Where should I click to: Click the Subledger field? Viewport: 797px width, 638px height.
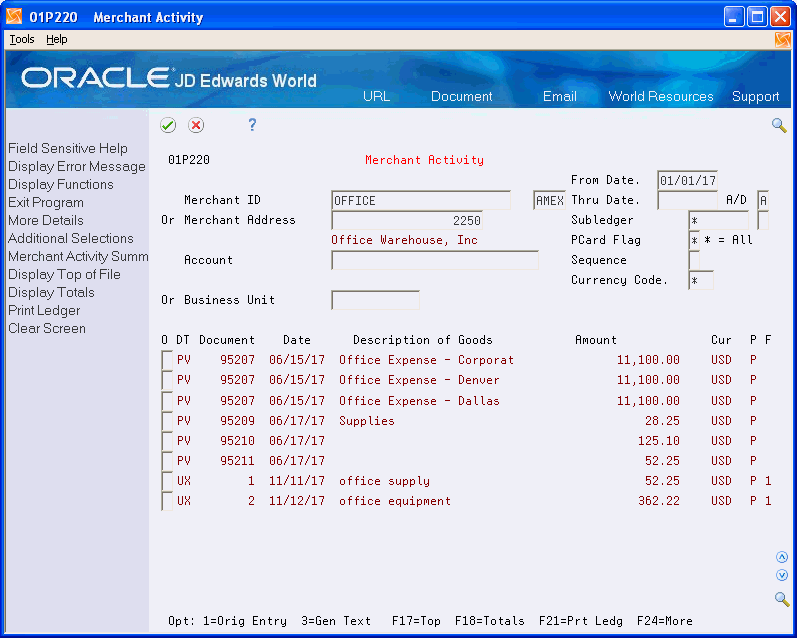pos(718,220)
